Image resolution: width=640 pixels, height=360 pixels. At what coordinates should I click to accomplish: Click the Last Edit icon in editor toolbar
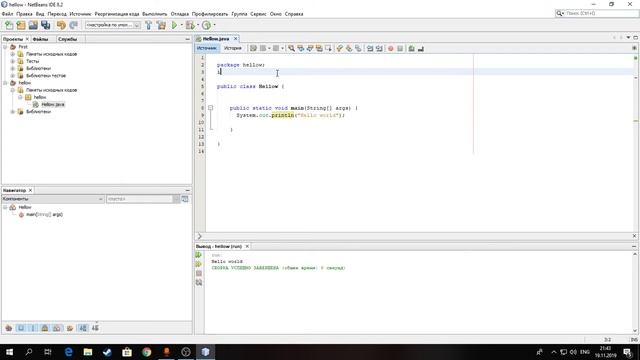(253, 49)
